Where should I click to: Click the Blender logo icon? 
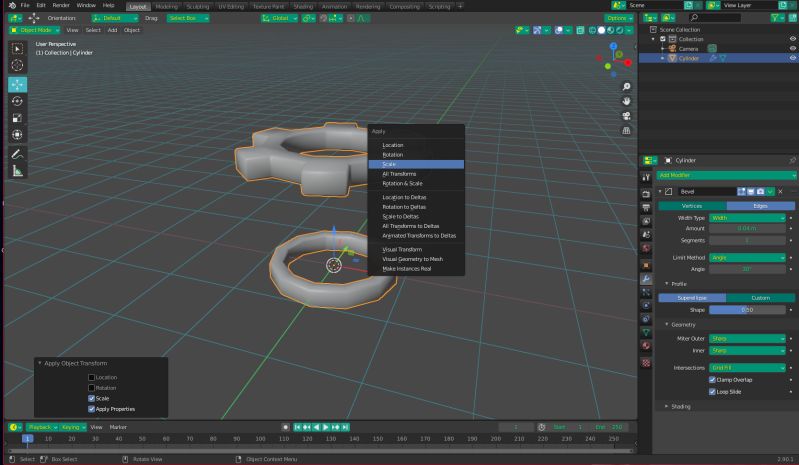(x=12, y=5)
